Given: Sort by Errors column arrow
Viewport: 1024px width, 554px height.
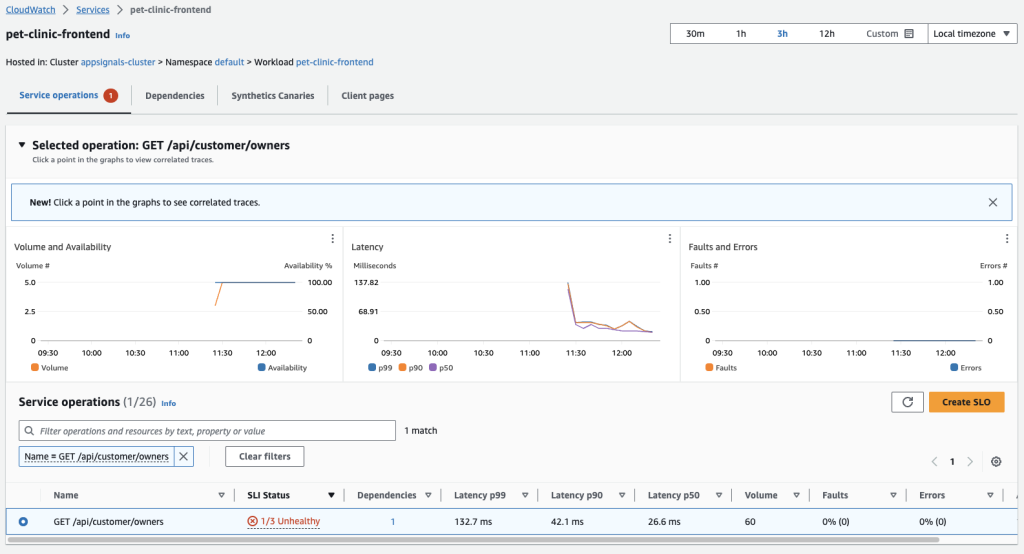Looking at the screenshot, I should 990,495.
